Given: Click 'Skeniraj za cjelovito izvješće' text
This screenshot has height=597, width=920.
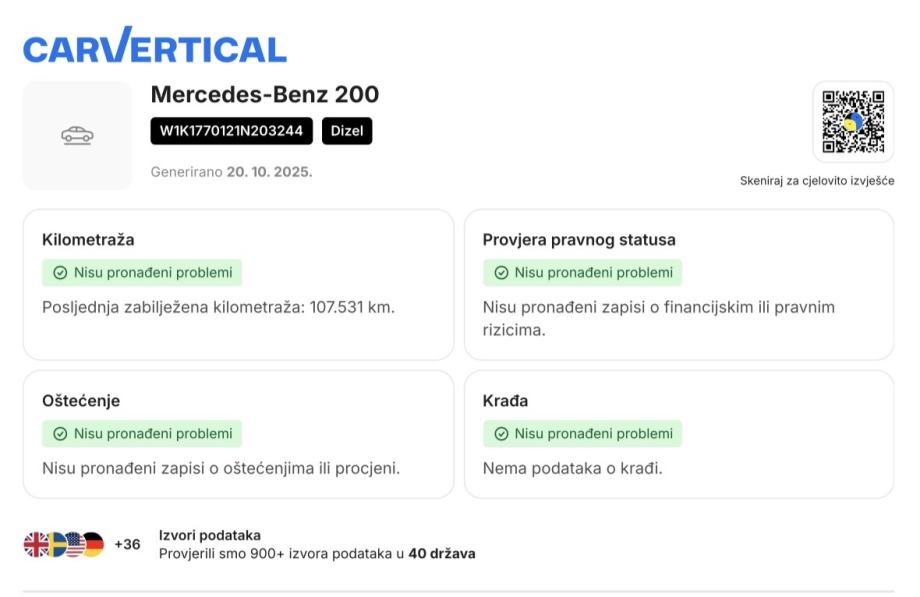Looking at the screenshot, I should pyautogui.click(x=816, y=181).
